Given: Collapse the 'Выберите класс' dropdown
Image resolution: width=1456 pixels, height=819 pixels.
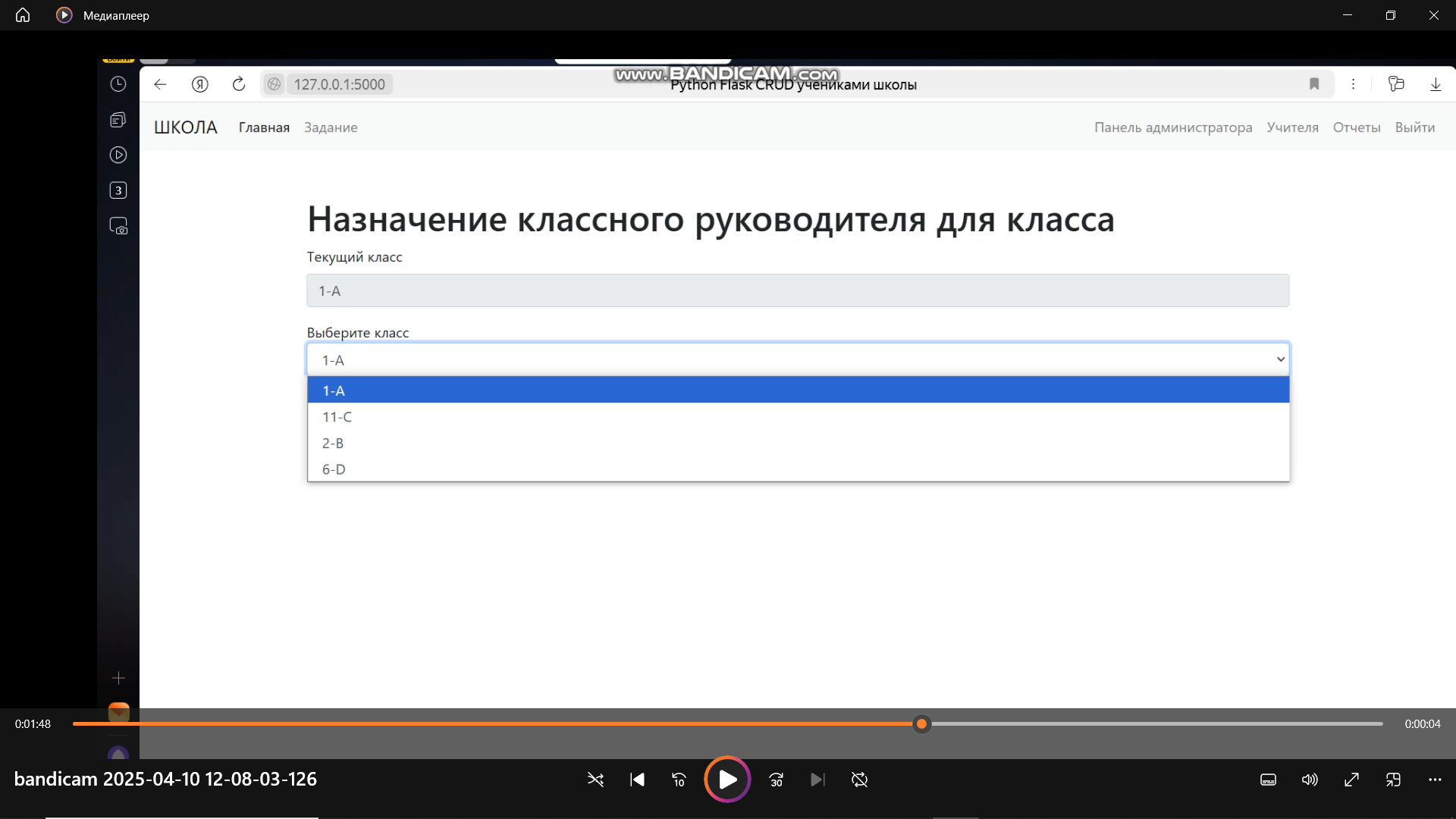Looking at the screenshot, I should 1280,359.
